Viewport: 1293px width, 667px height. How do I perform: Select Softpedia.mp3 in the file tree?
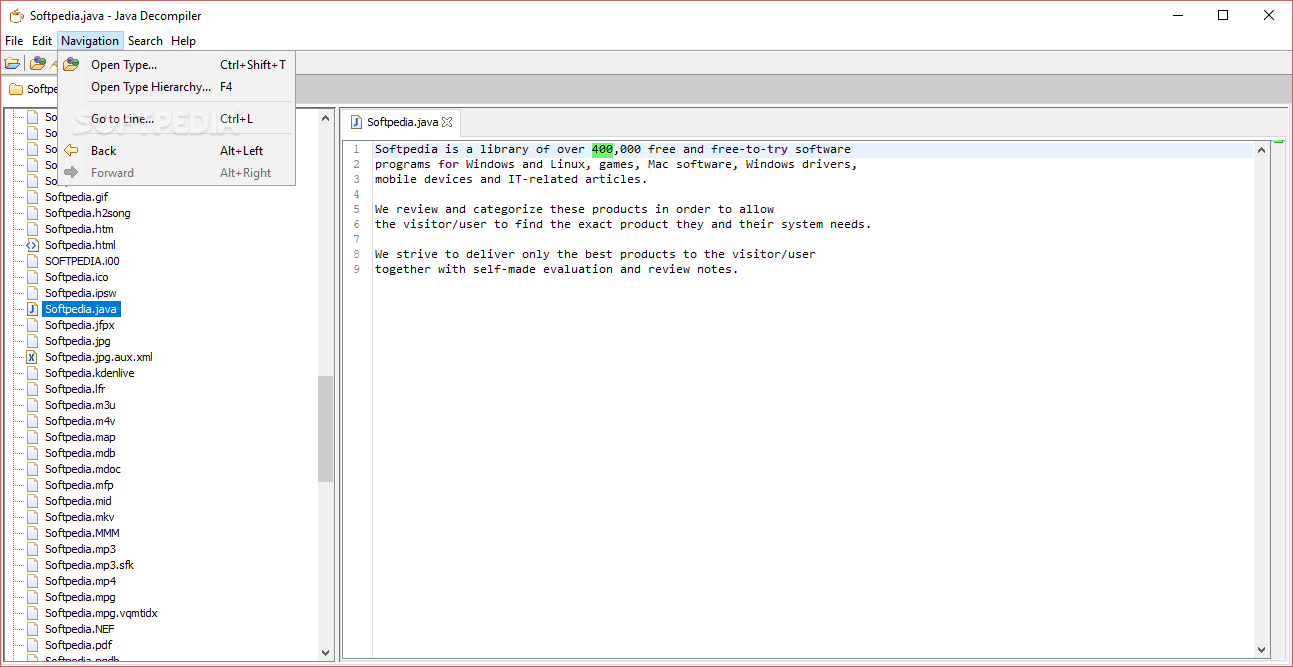point(80,549)
